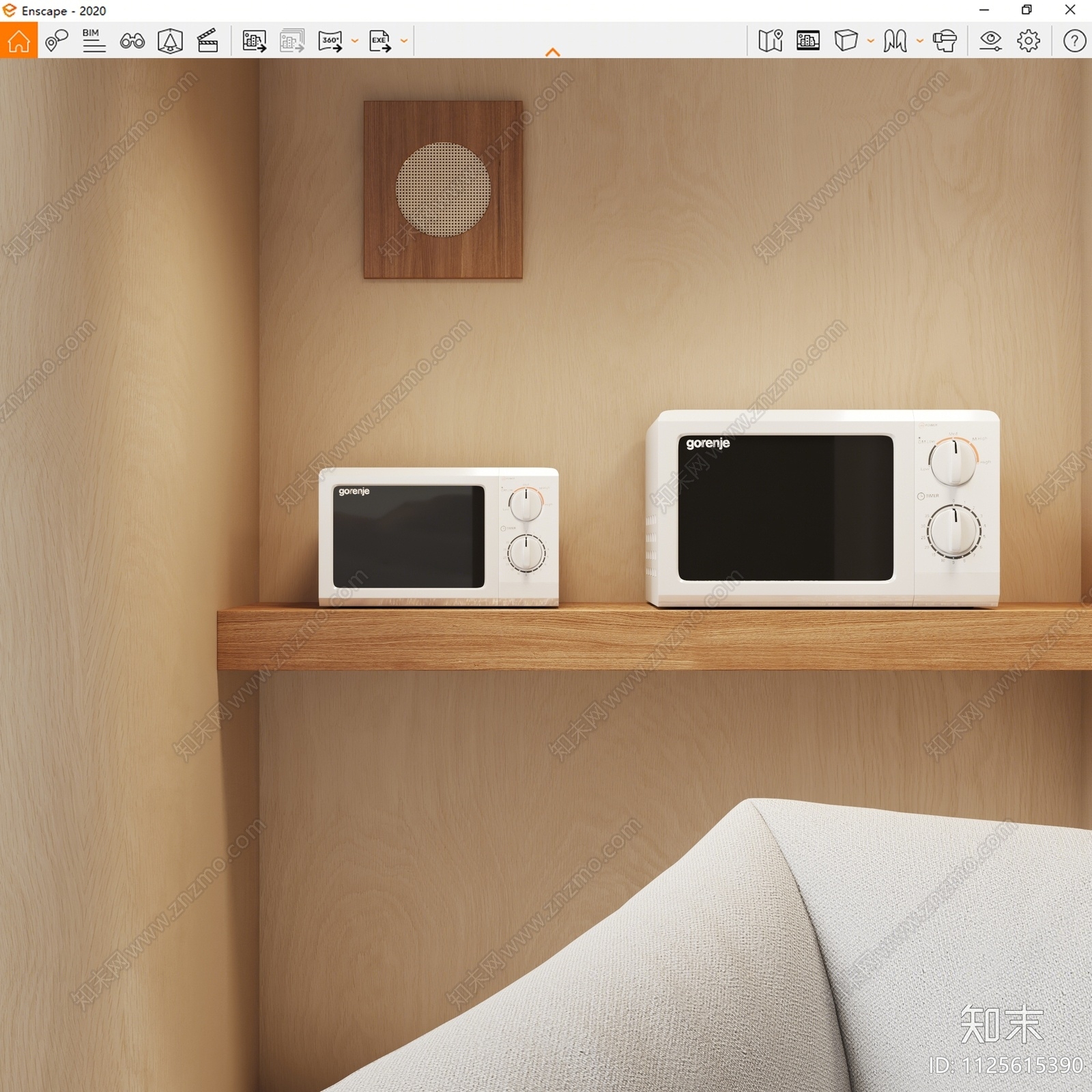Expand the wings navigation-mode dropdown
The width and height of the screenshot is (1092, 1092).
click(x=920, y=41)
